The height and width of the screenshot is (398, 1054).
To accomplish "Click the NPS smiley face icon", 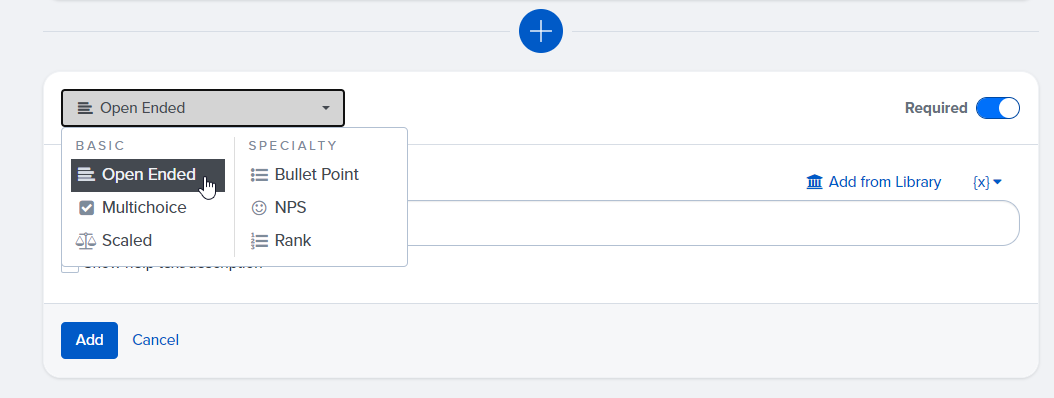I will click(259, 208).
